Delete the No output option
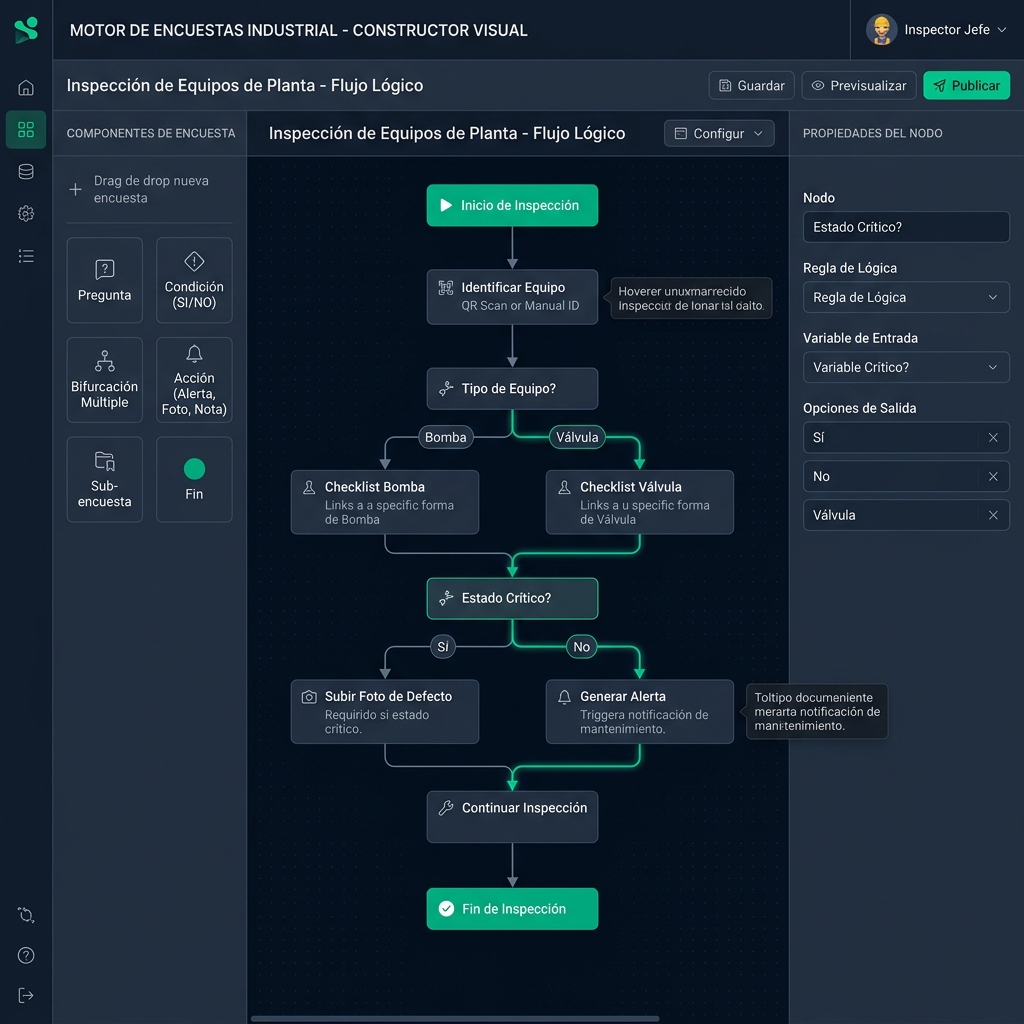The image size is (1024, 1024). click(993, 477)
